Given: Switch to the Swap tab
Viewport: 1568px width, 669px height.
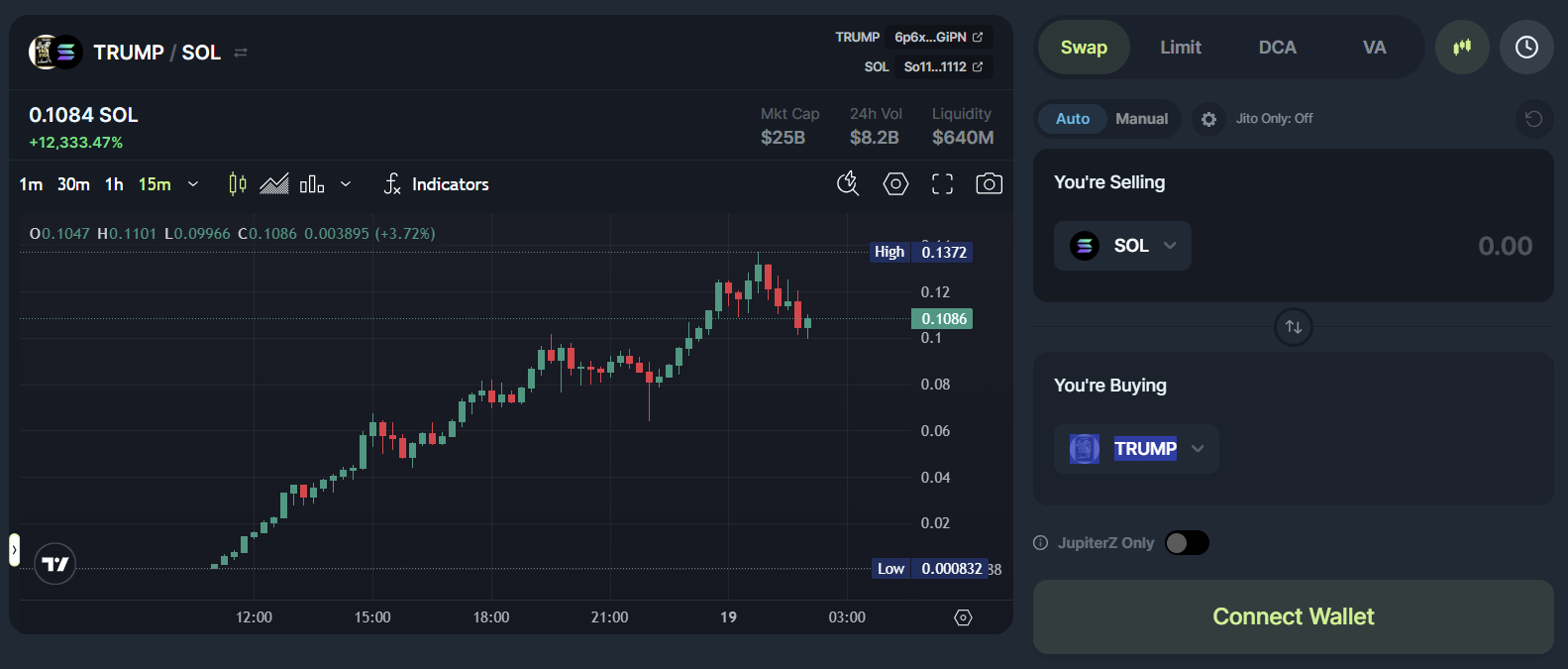Looking at the screenshot, I should coord(1084,48).
